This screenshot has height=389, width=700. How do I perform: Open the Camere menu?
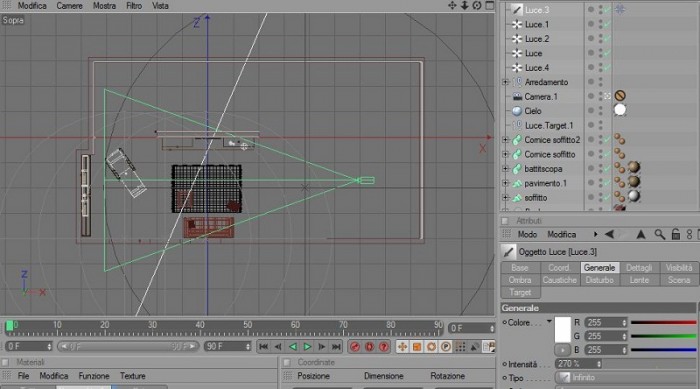point(69,6)
